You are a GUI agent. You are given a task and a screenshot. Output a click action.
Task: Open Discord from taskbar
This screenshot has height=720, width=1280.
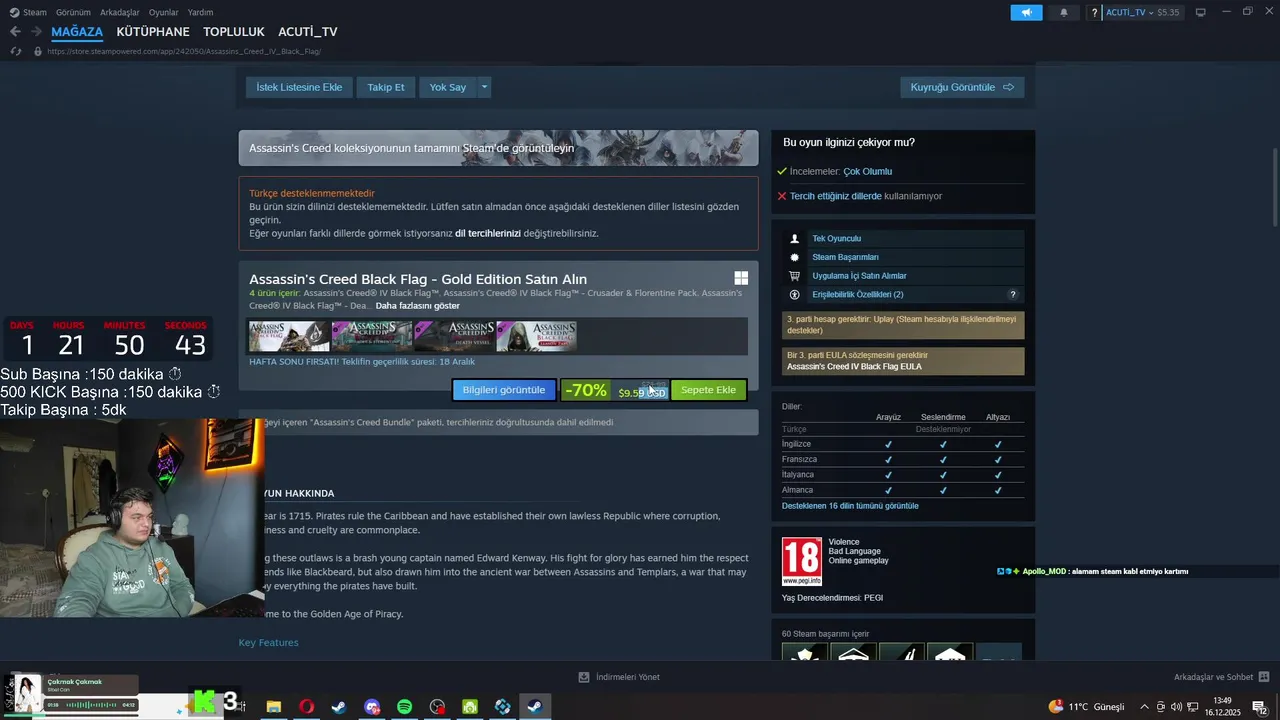(x=372, y=706)
